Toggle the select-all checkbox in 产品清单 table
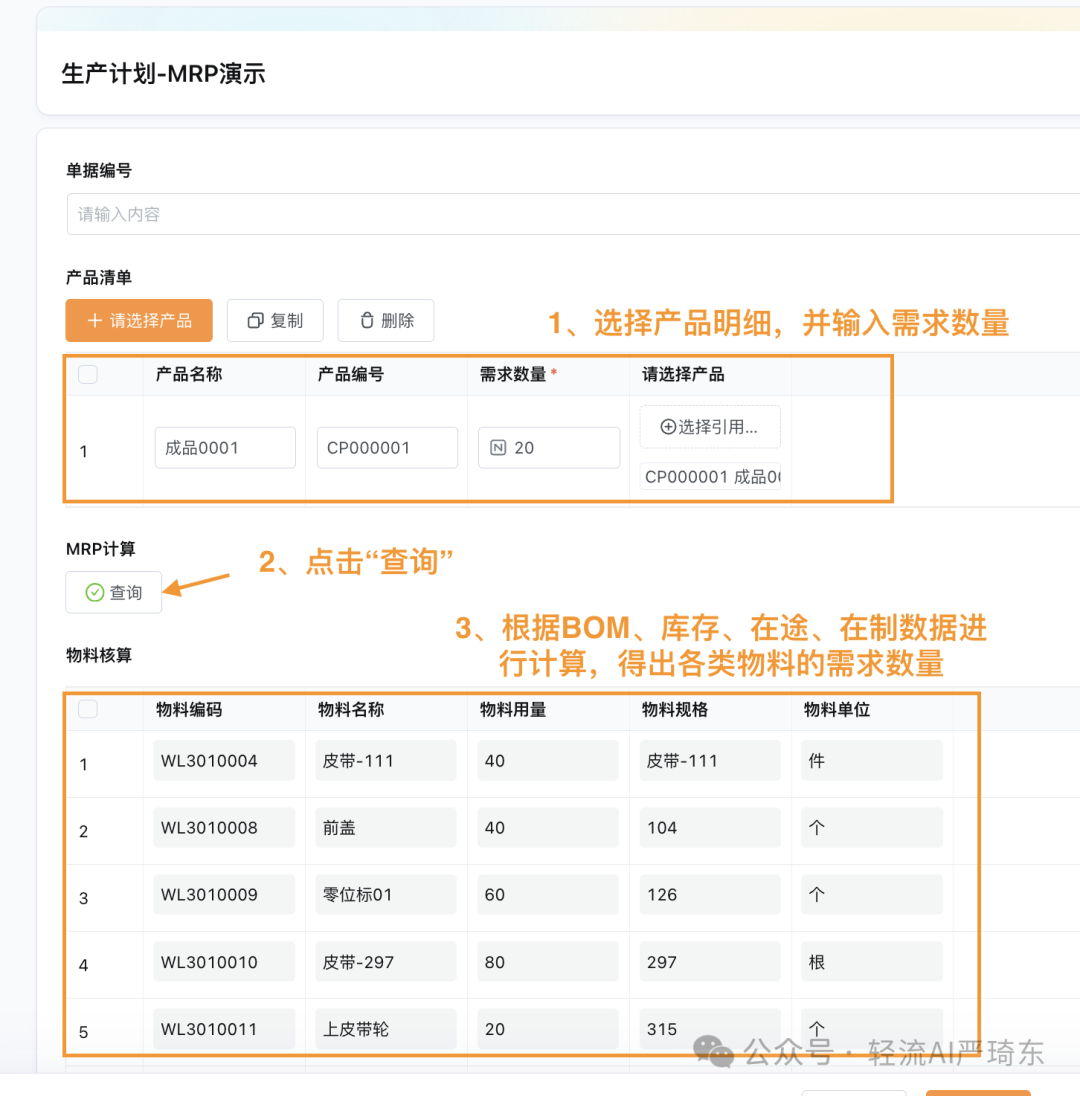The height and width of the screenshot is (1096, 1080). coord(88,374)
